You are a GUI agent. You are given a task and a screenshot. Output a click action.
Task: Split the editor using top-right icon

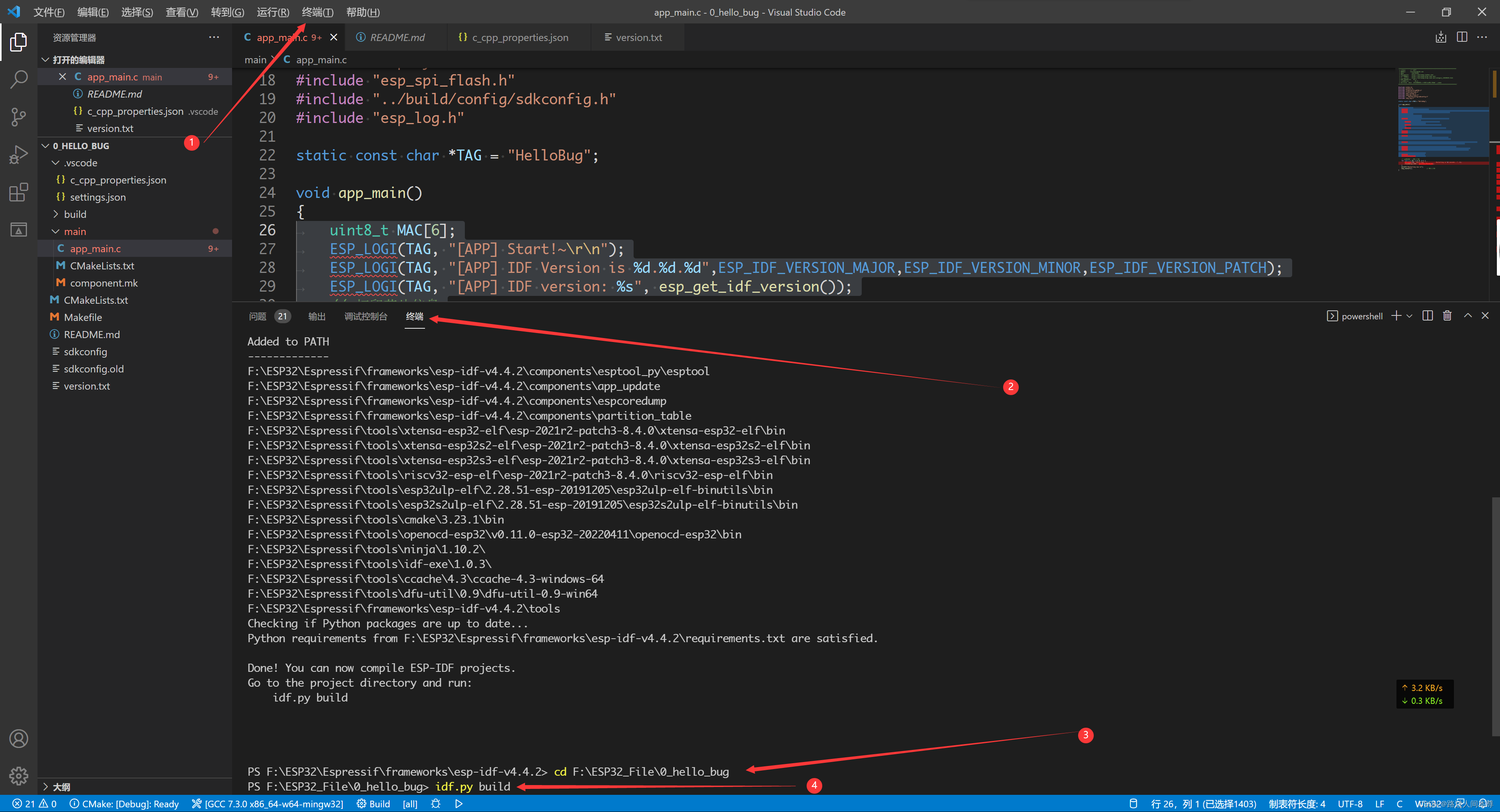pos(1462,37)
